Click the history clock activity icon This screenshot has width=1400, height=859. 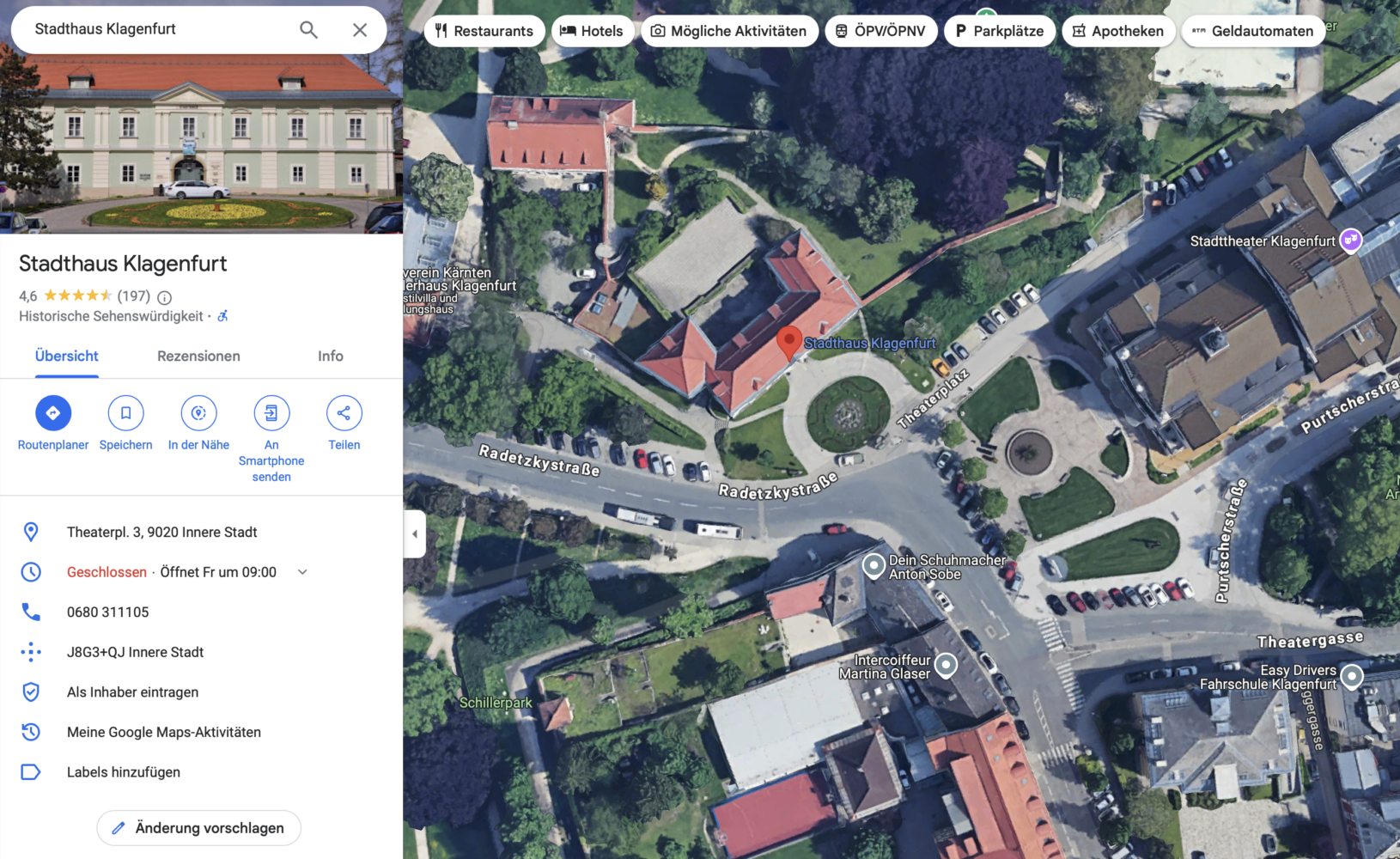point(31,732)
